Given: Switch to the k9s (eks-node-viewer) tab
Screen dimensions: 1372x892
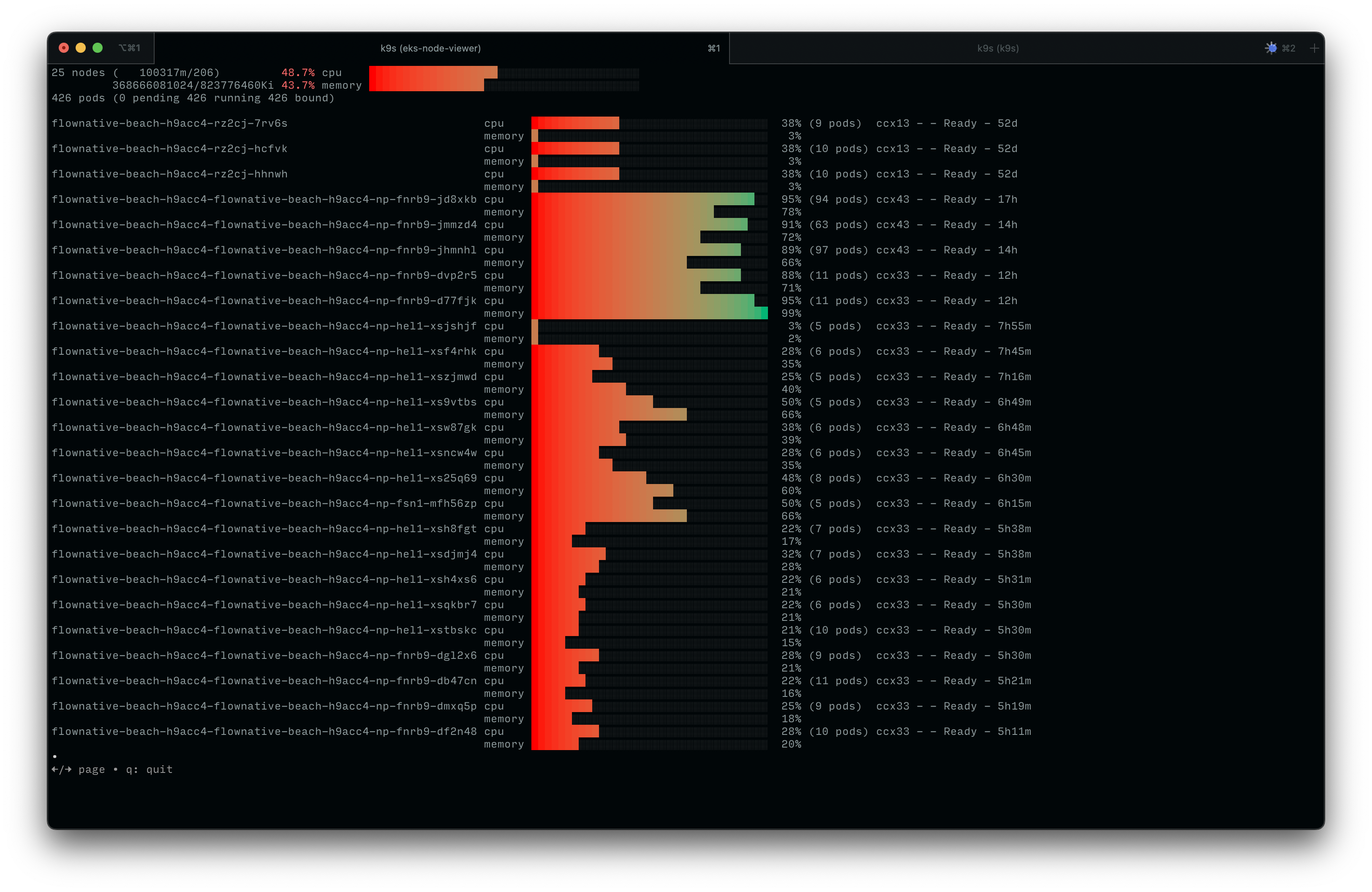Looking at the screenshot, I should click(430, 49).
